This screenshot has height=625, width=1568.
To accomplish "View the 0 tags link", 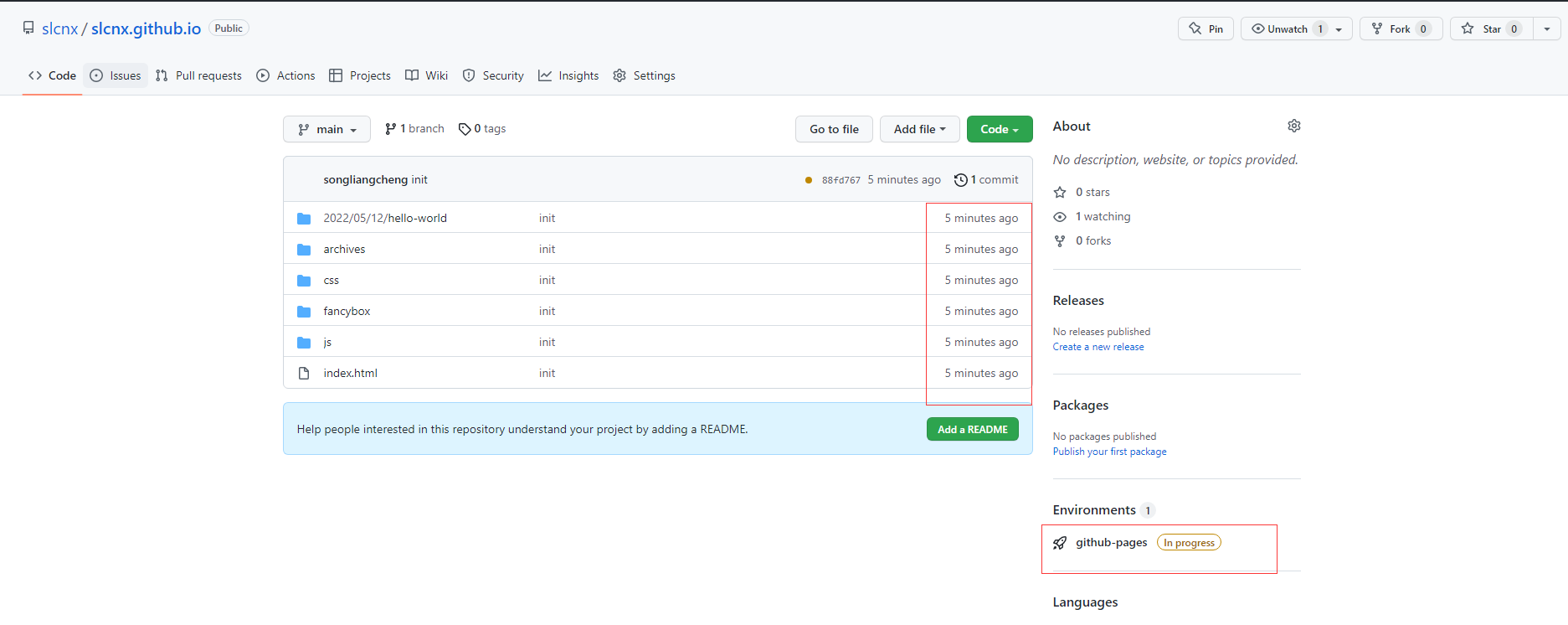I will click(482, 128).
